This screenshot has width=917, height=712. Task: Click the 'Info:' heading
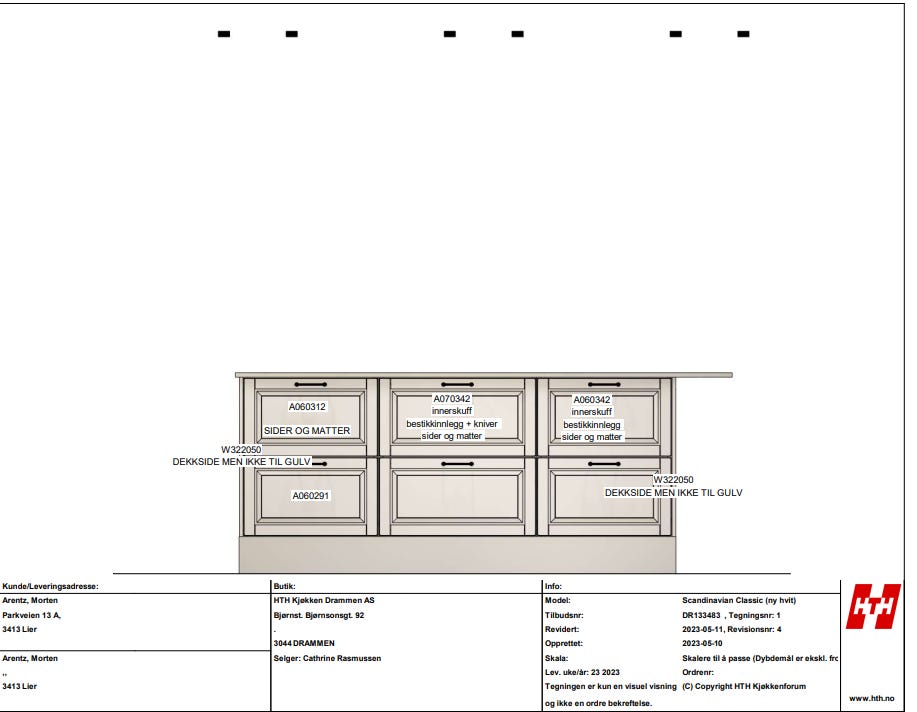pos(553,586)
